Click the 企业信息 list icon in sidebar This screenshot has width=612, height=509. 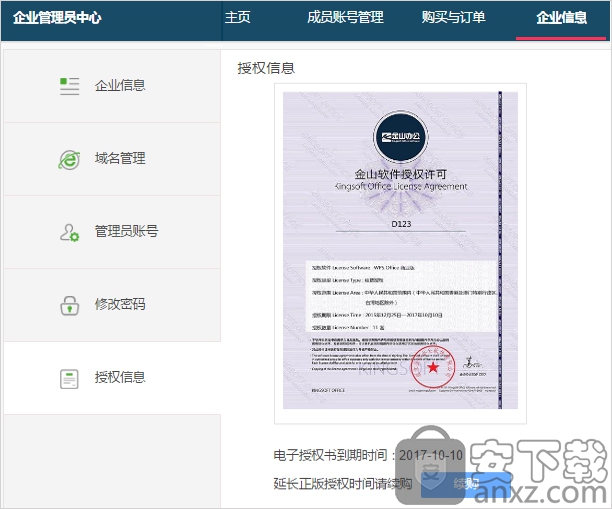tap(69, 86)
